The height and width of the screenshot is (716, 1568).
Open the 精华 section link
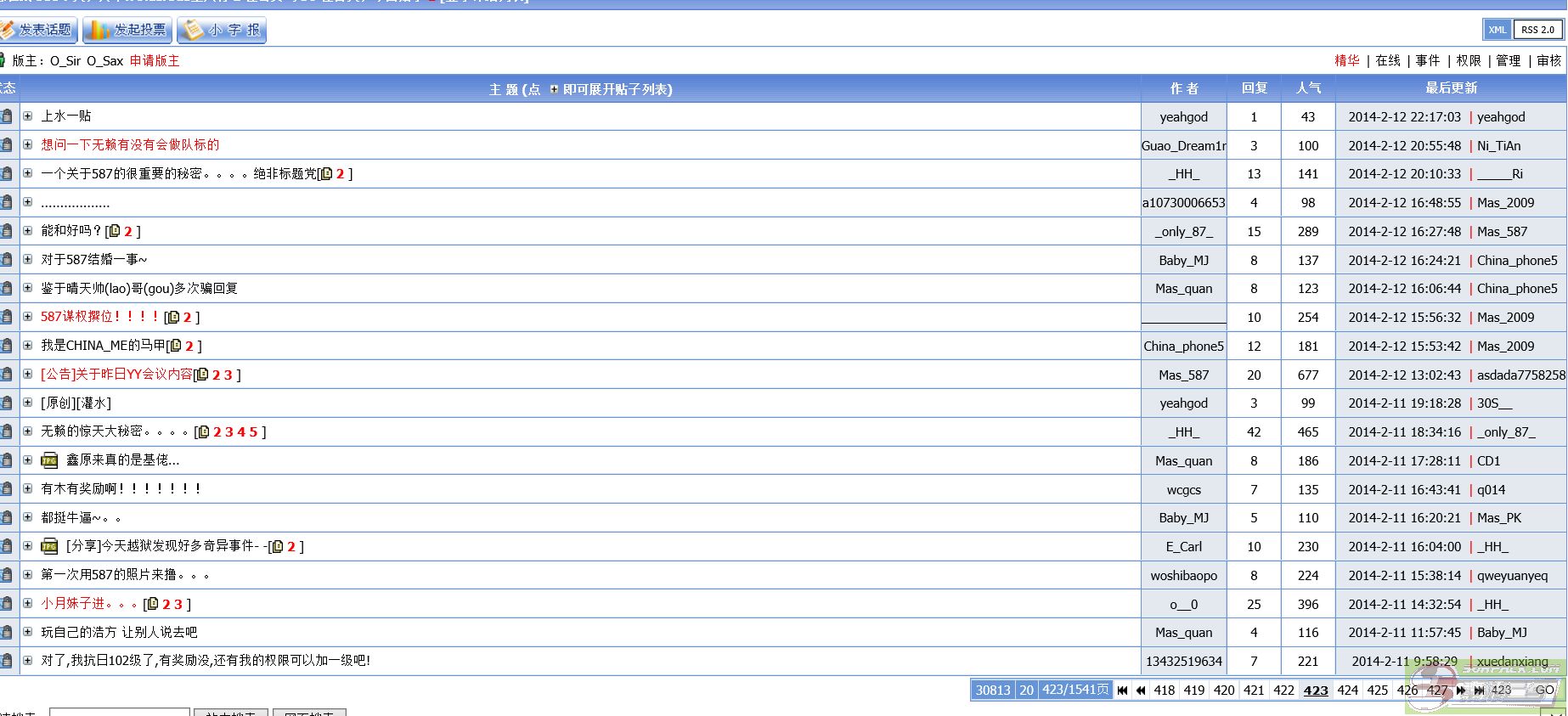coord(1346,60)
